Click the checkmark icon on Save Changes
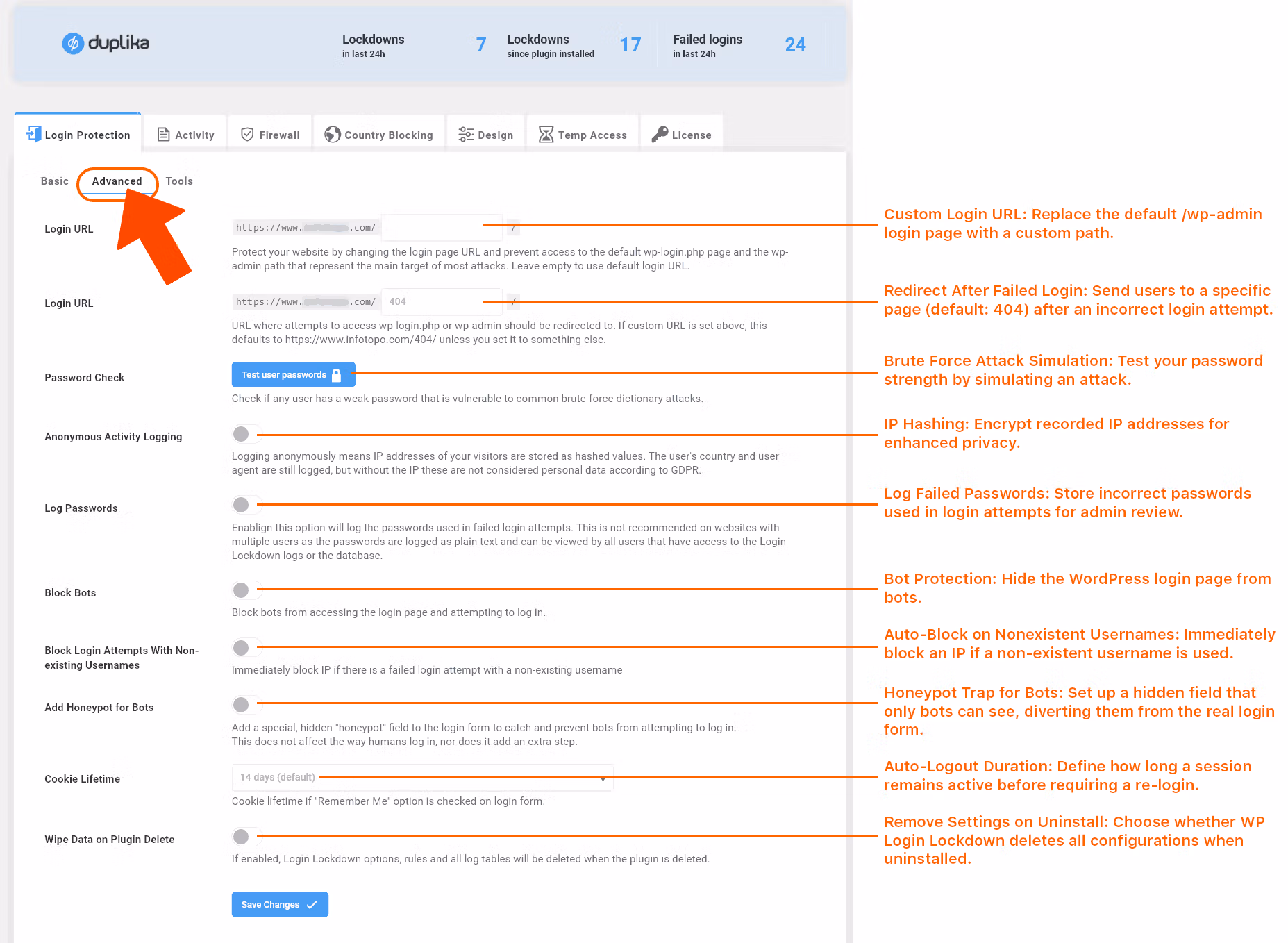The image size is (1288, 943). [312, 905]
